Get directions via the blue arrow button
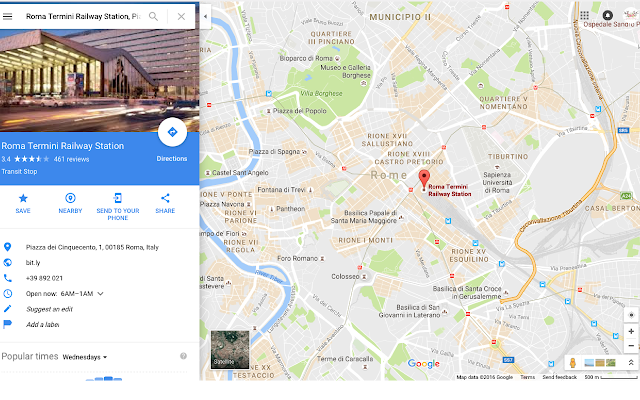This screenshot has width=640, height=400. [172, 132]
